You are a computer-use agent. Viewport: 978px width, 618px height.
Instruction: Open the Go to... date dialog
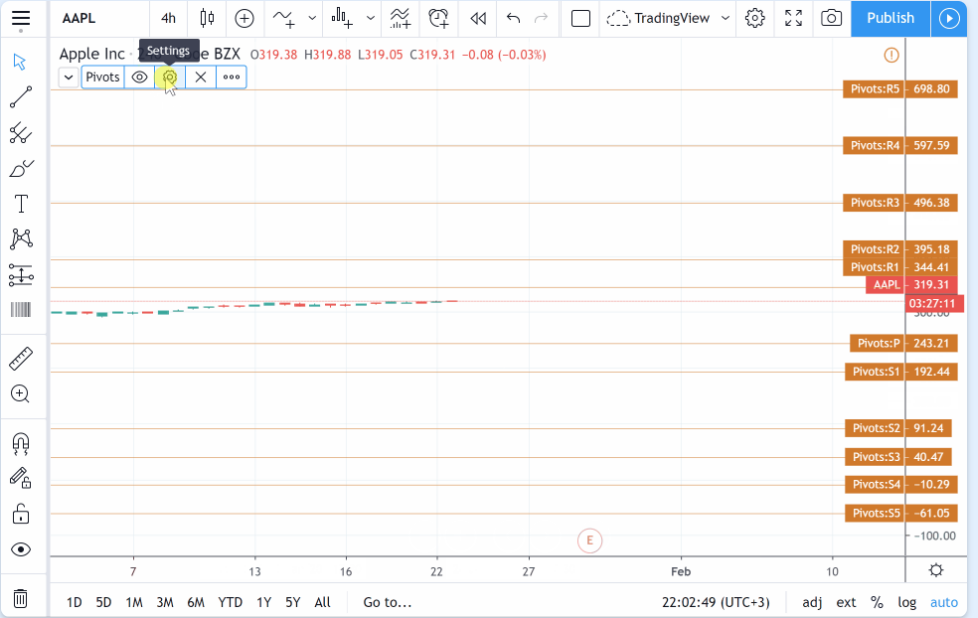coord(387,602)
